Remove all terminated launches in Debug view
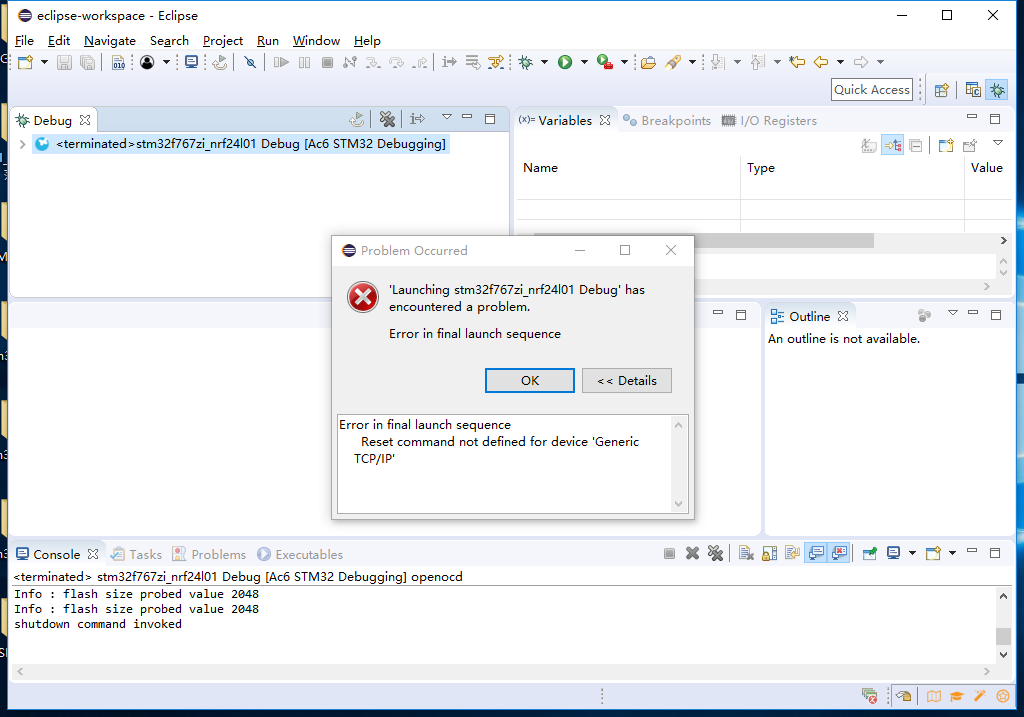1024x717 pixels. point(387,120)
